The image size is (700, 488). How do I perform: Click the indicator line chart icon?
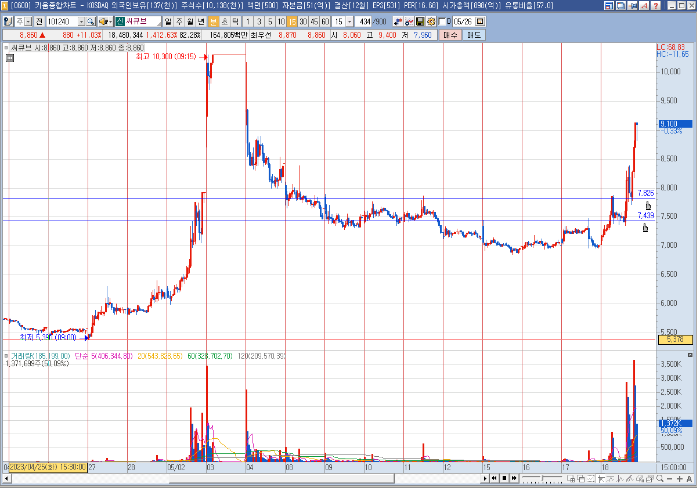409,21
